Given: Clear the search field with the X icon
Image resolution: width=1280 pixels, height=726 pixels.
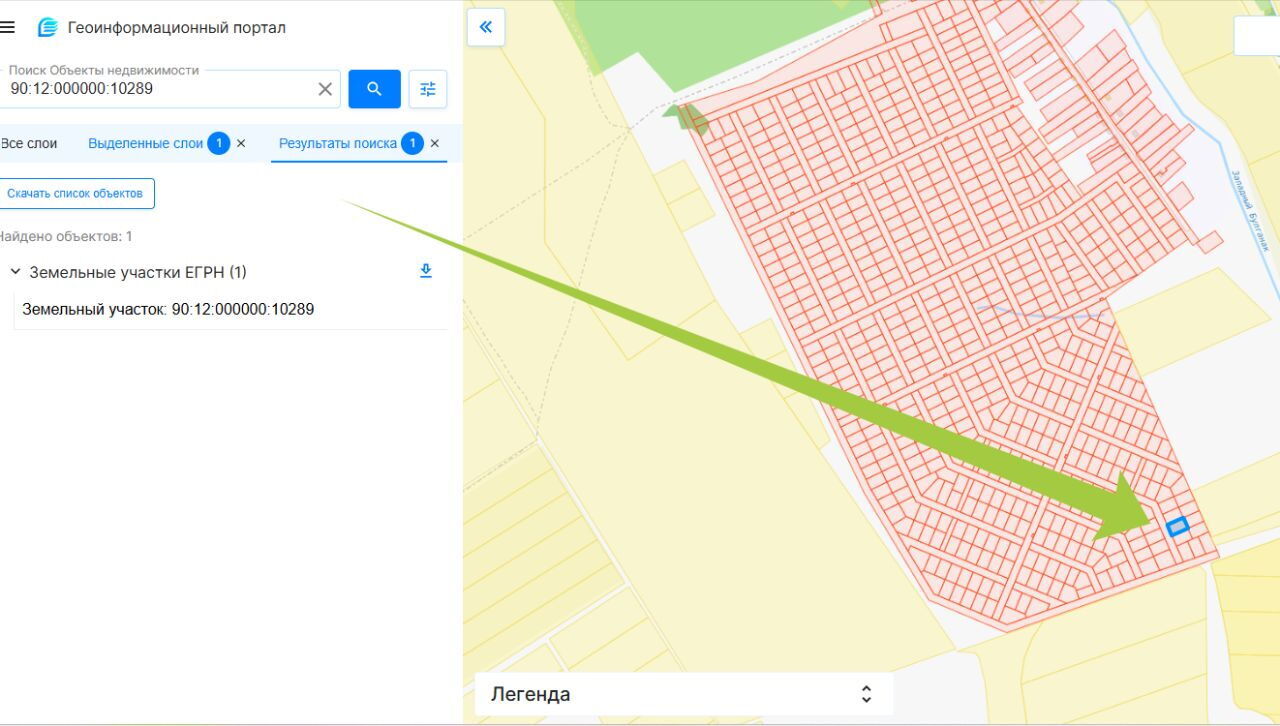Looking at the screenshot, I should tap(325, 89).
